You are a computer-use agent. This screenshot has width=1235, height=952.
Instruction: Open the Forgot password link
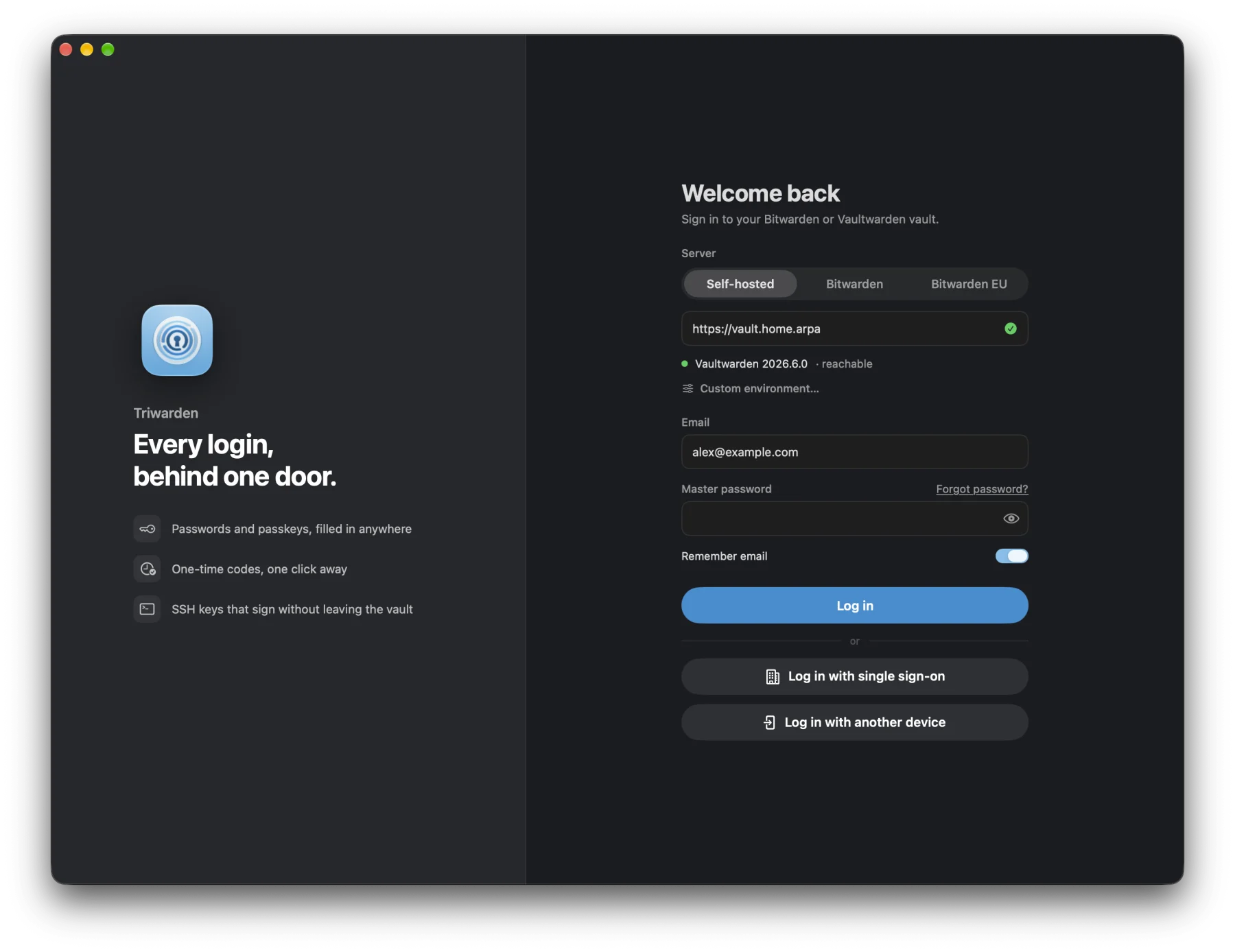click(982, 489)
